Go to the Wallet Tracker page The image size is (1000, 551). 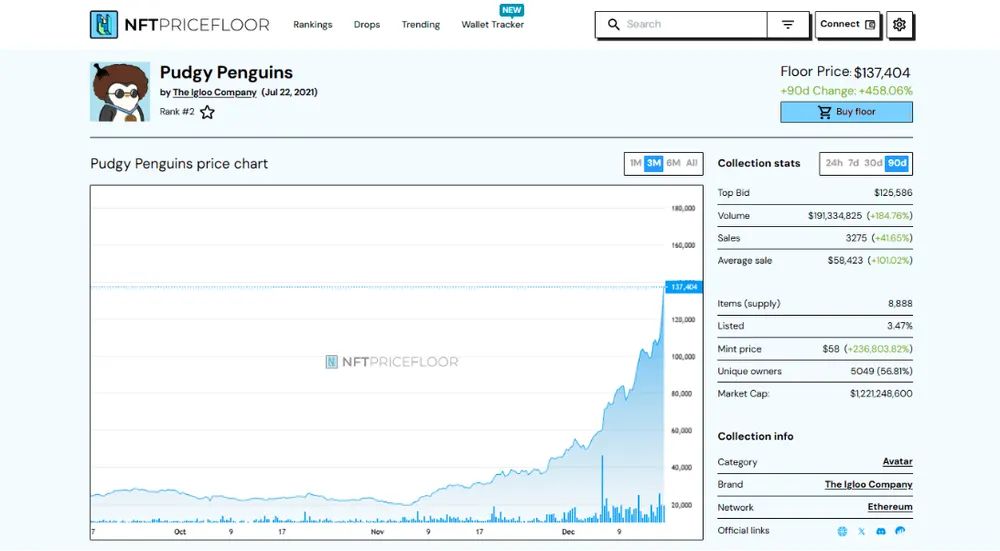(x=492, y=25)
